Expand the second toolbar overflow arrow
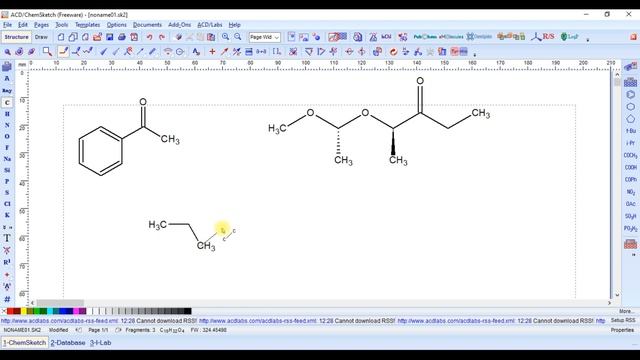This screenshot has width=640, height=360. tap(474, 54)
